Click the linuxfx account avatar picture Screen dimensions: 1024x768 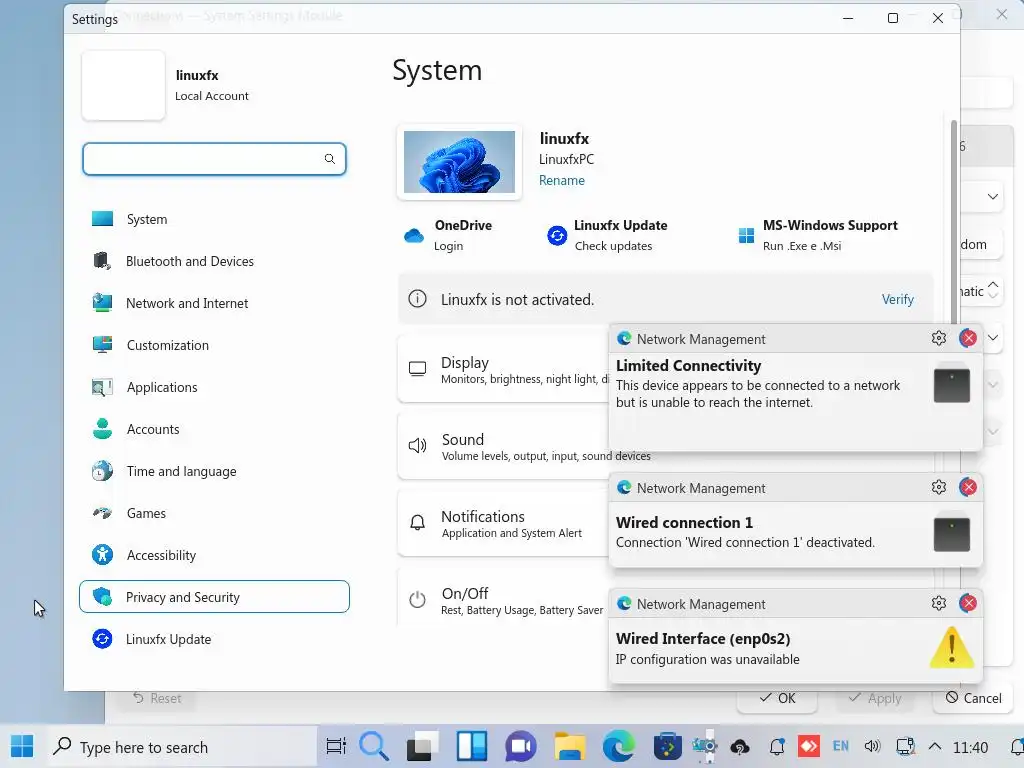click(123, 86)
